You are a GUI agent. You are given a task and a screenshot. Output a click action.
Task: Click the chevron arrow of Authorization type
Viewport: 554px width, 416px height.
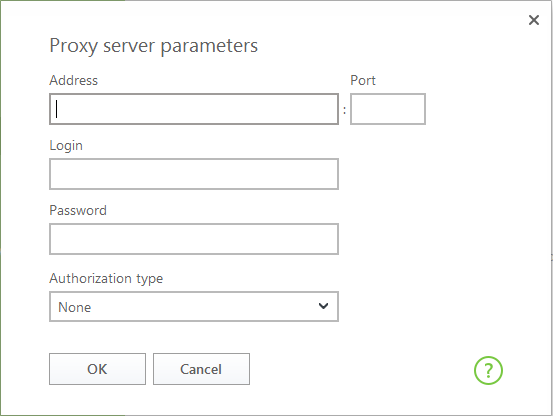323,306
